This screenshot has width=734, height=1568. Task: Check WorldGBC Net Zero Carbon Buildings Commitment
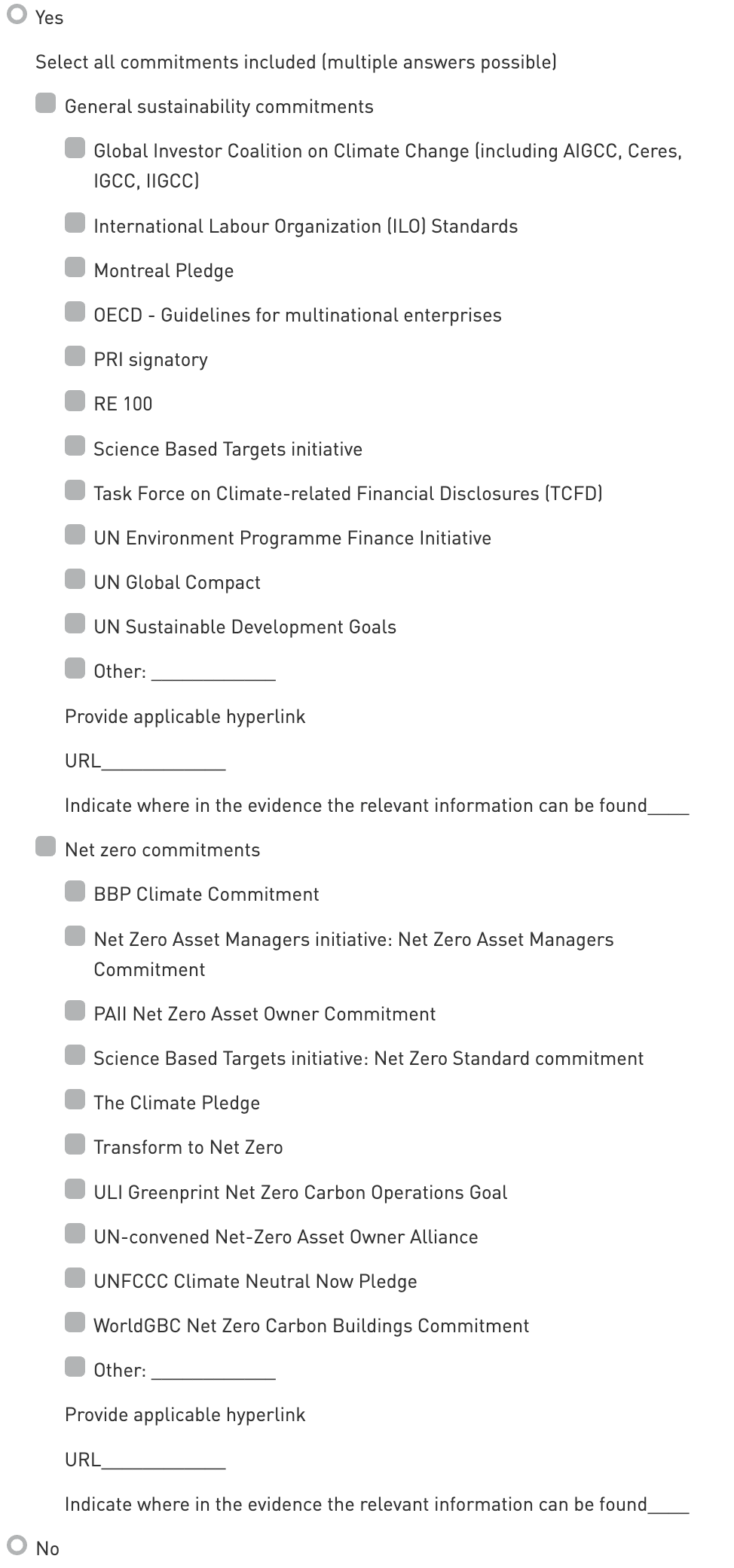tap(75, 1322)
